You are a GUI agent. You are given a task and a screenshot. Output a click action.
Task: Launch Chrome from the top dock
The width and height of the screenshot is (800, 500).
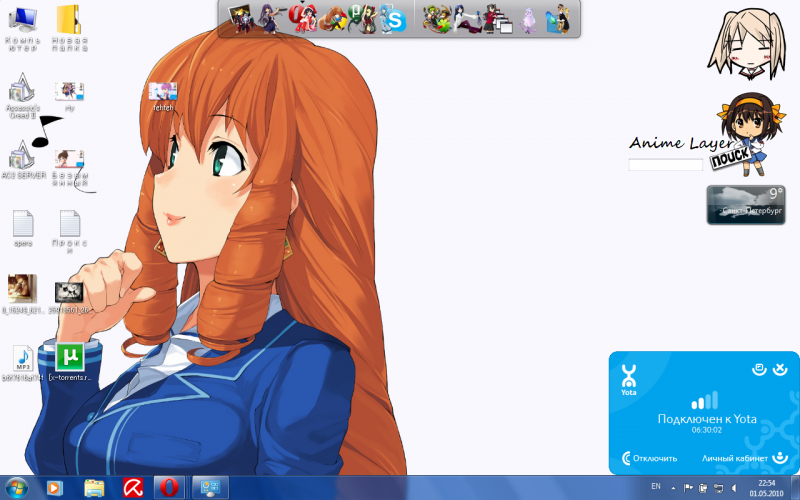(x=335, y=20)
